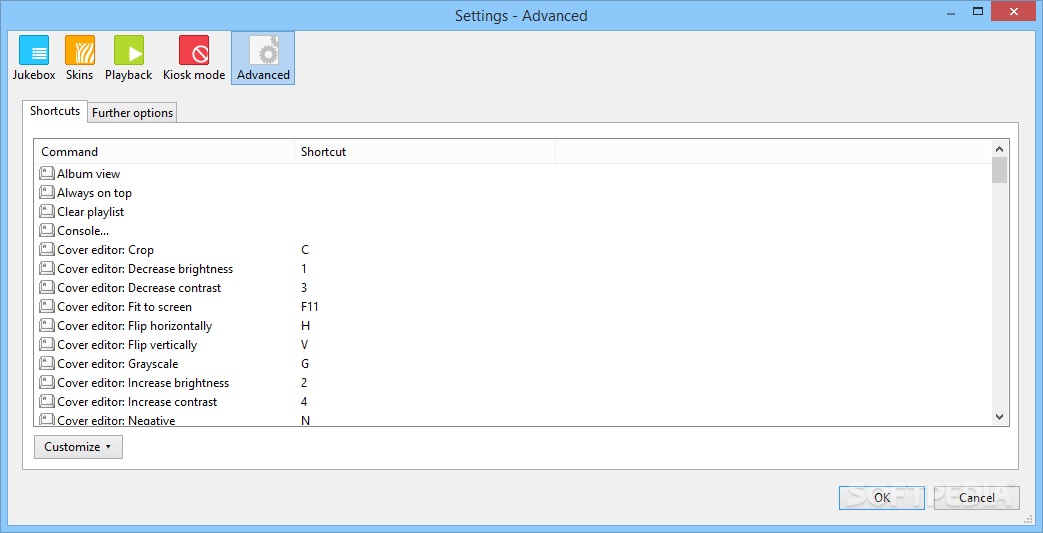Click shortcut value "1" for Decrease brightness
Screen dimensions: 1043x533
304,269
